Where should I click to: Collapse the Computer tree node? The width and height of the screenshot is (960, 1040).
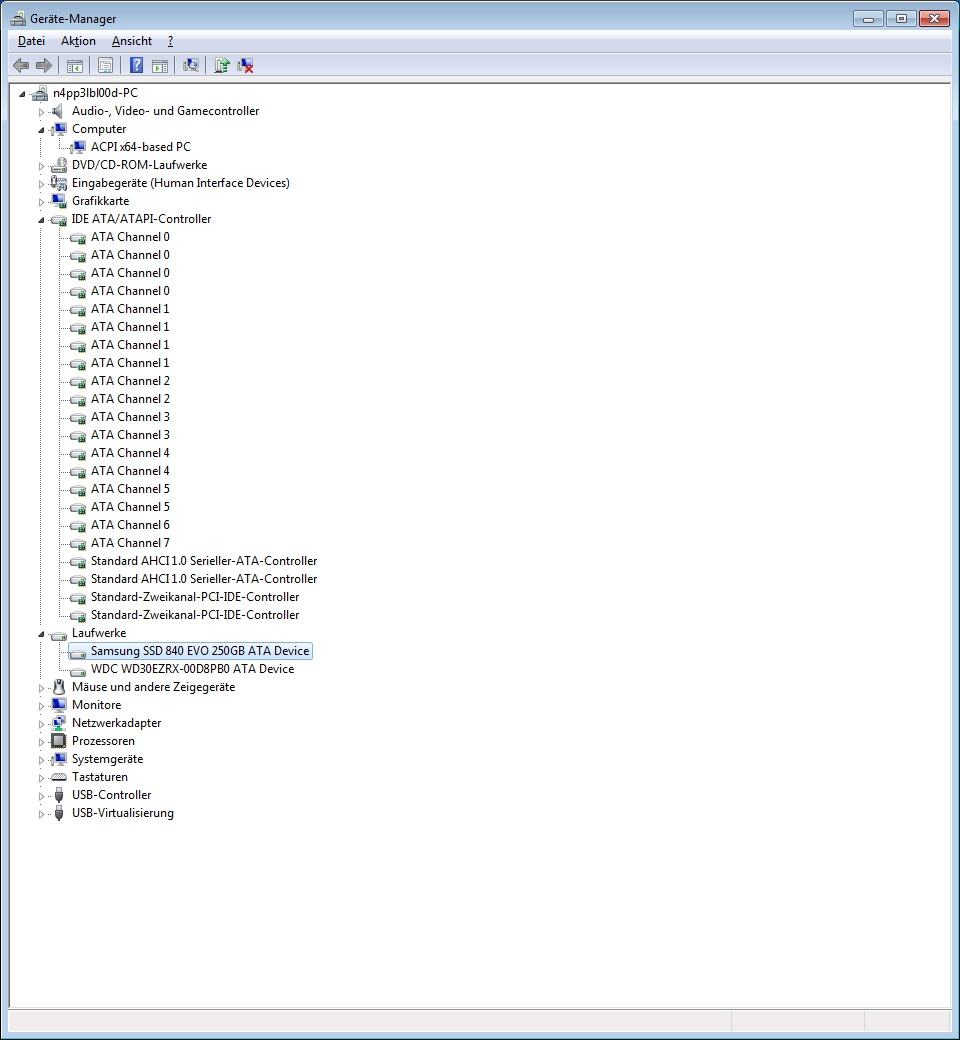click(x=41, y=130)
